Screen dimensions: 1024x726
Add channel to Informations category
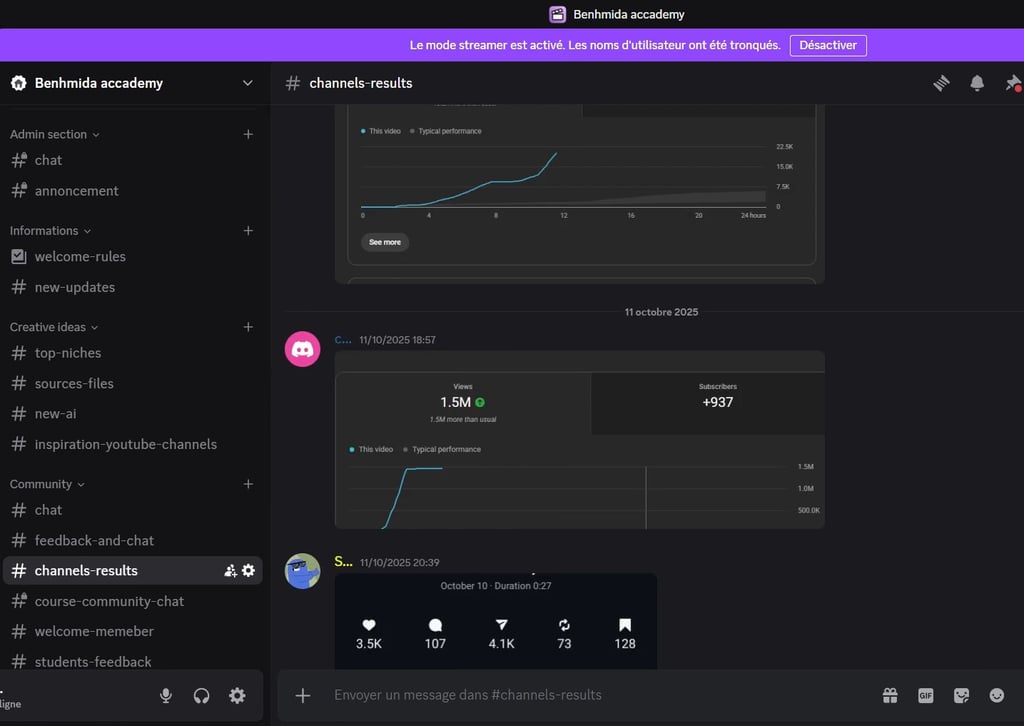[248, 230]
